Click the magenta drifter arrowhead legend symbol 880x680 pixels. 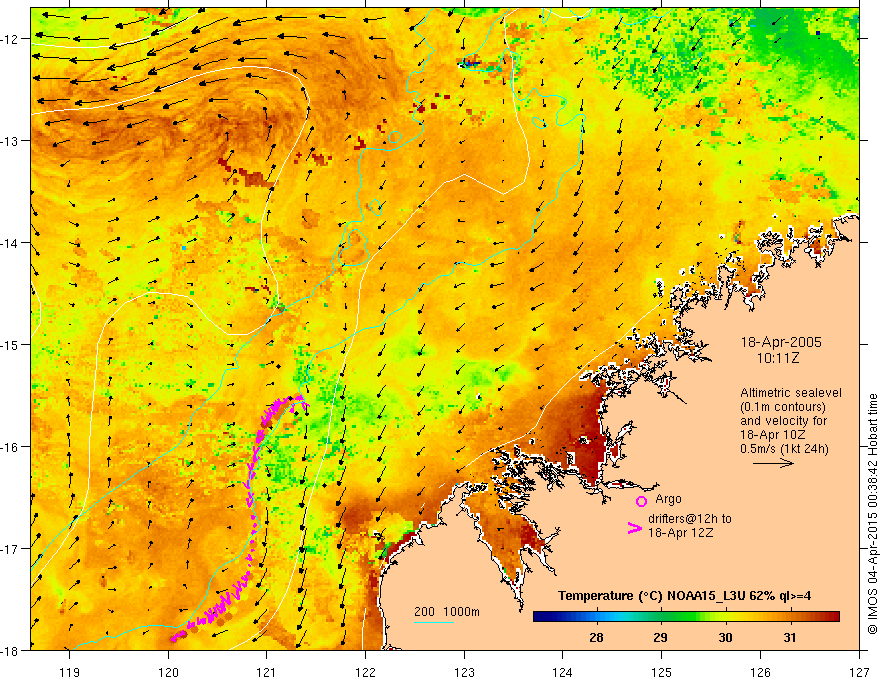click(634, 528)
